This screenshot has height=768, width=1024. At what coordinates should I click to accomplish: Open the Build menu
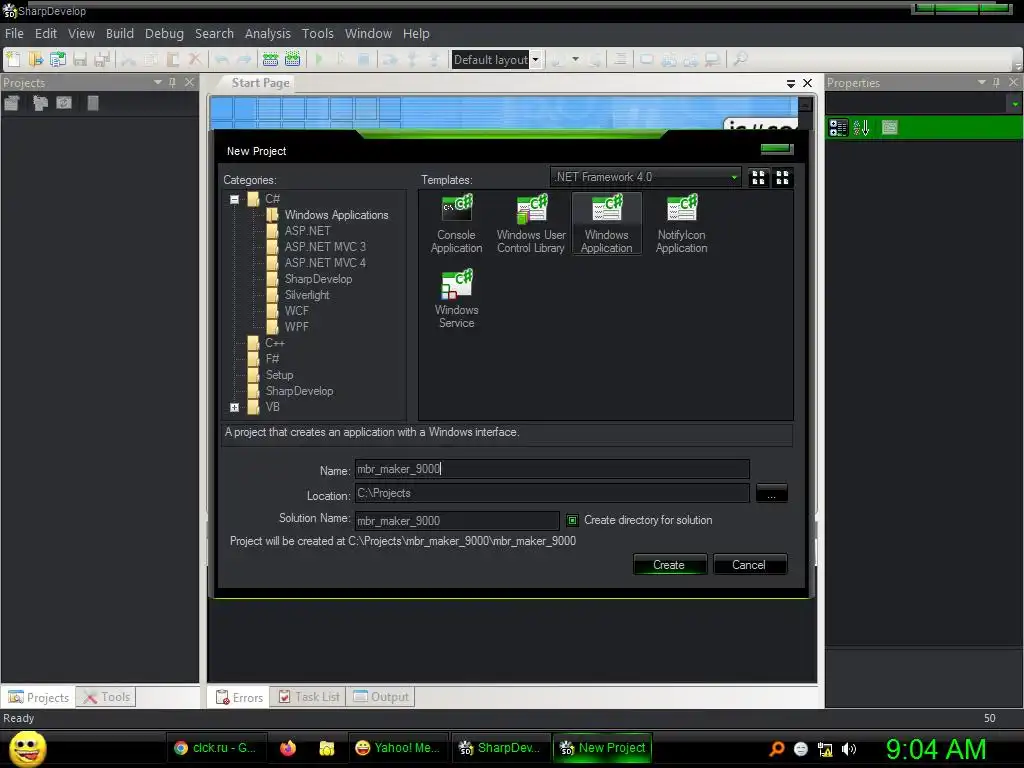point(120,33)
